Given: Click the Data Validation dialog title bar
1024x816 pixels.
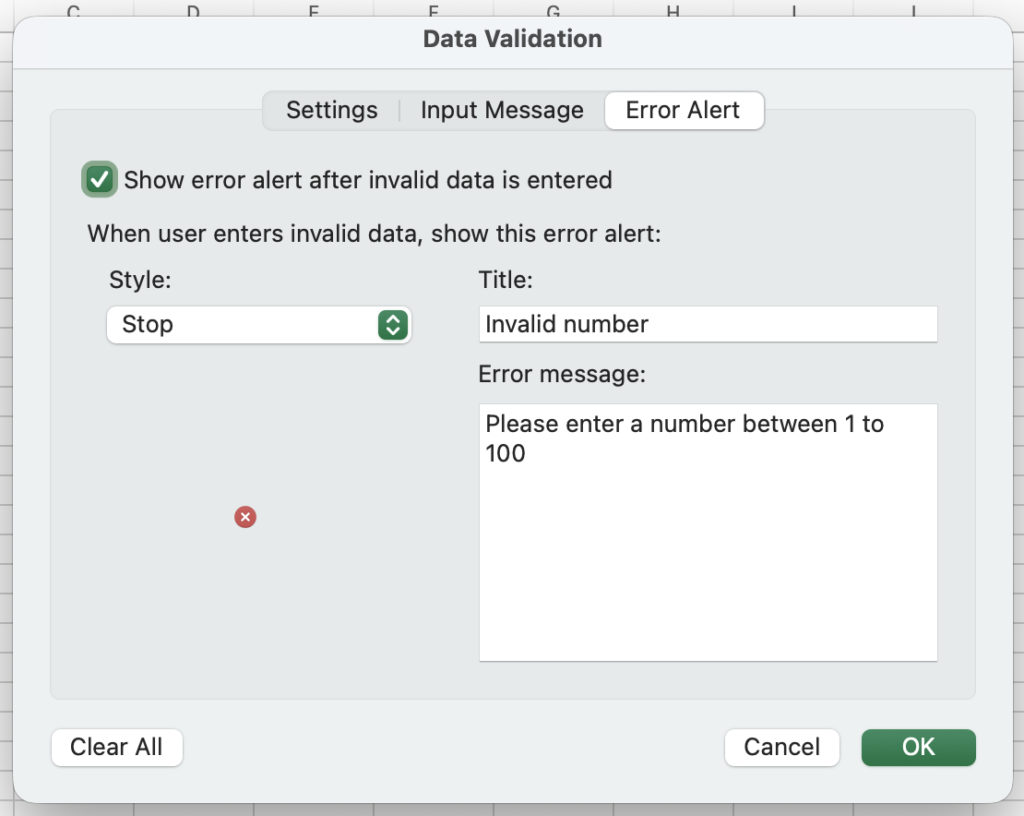Looking at the screenshot, I should coord(512,39).
